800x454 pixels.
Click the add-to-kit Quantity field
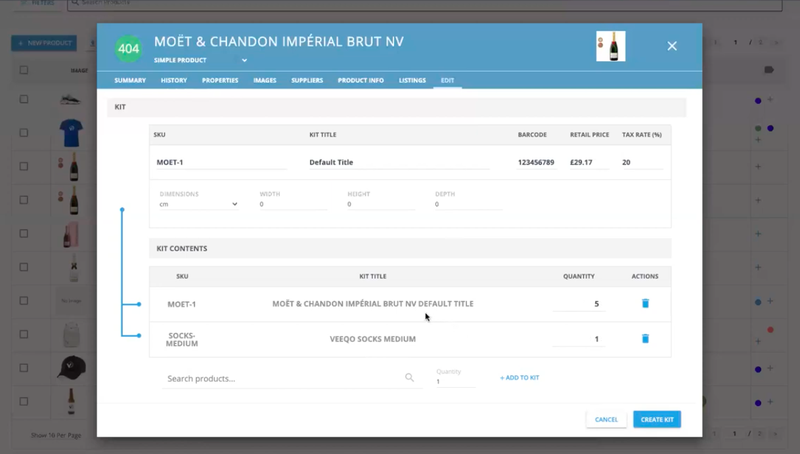pyautogui.click(x=455, y=382)
